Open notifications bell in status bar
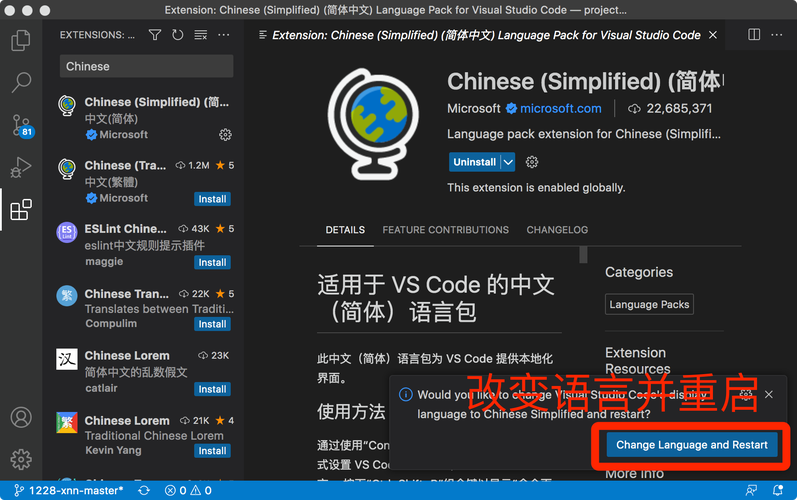The width and height of the screenshot is (797, 500). point(778,490)
